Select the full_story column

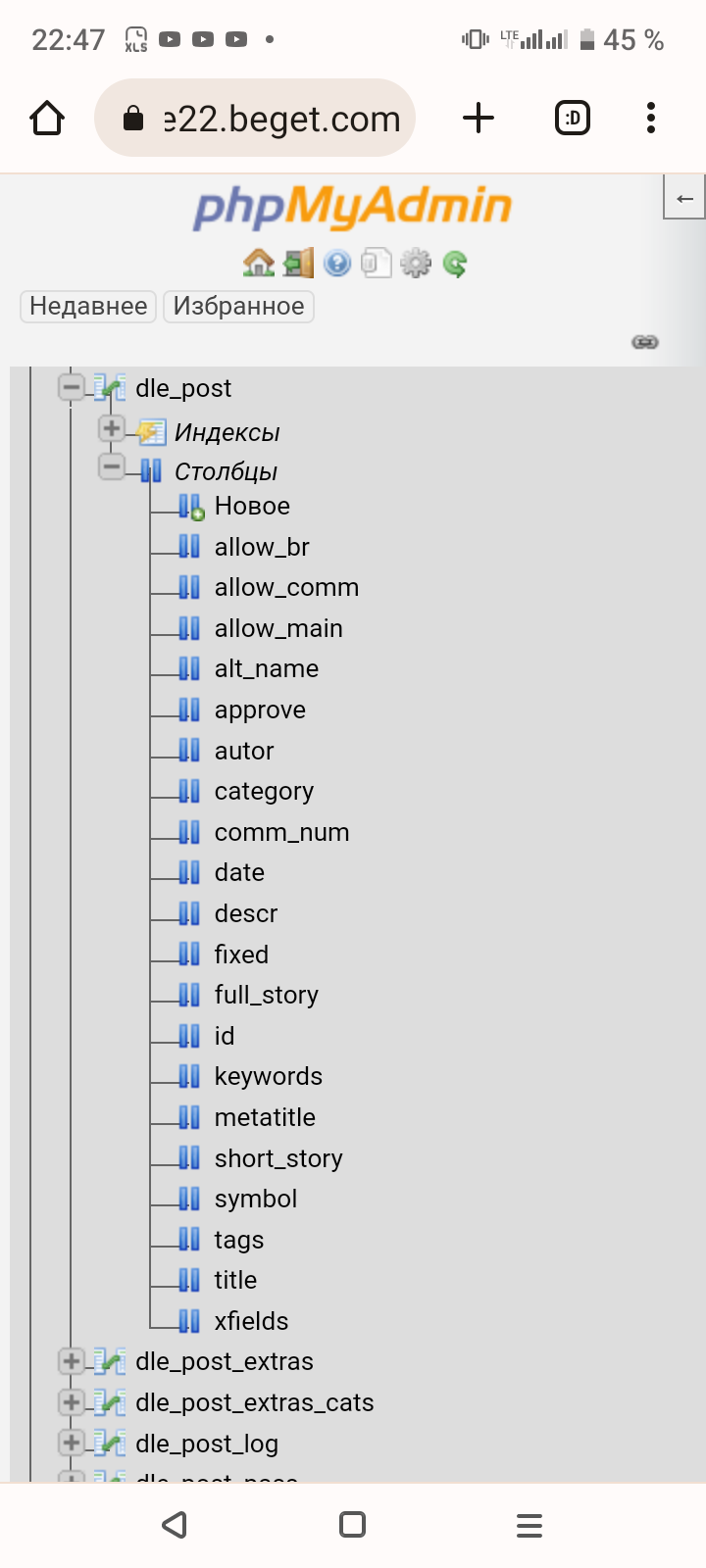[x=266, y=996]
